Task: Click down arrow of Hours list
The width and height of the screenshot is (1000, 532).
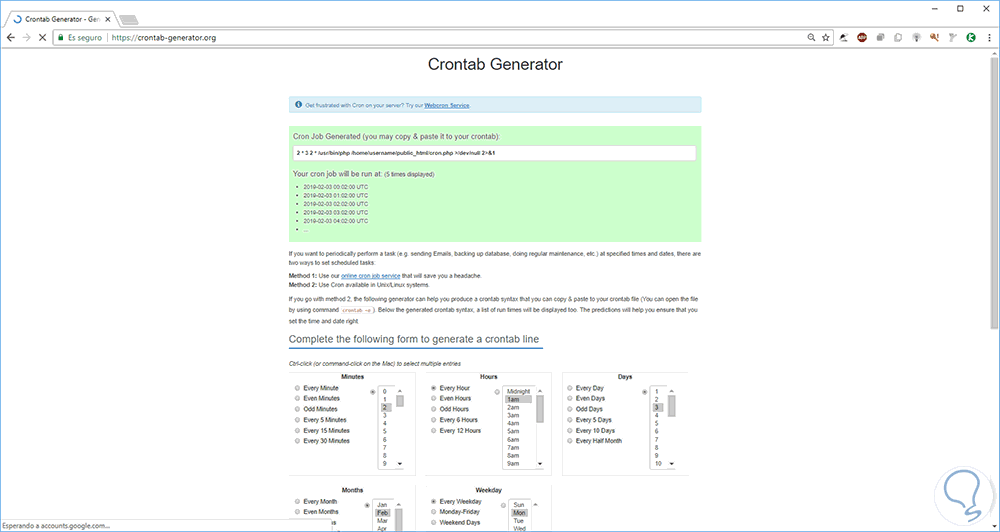Action: (540, 464)
